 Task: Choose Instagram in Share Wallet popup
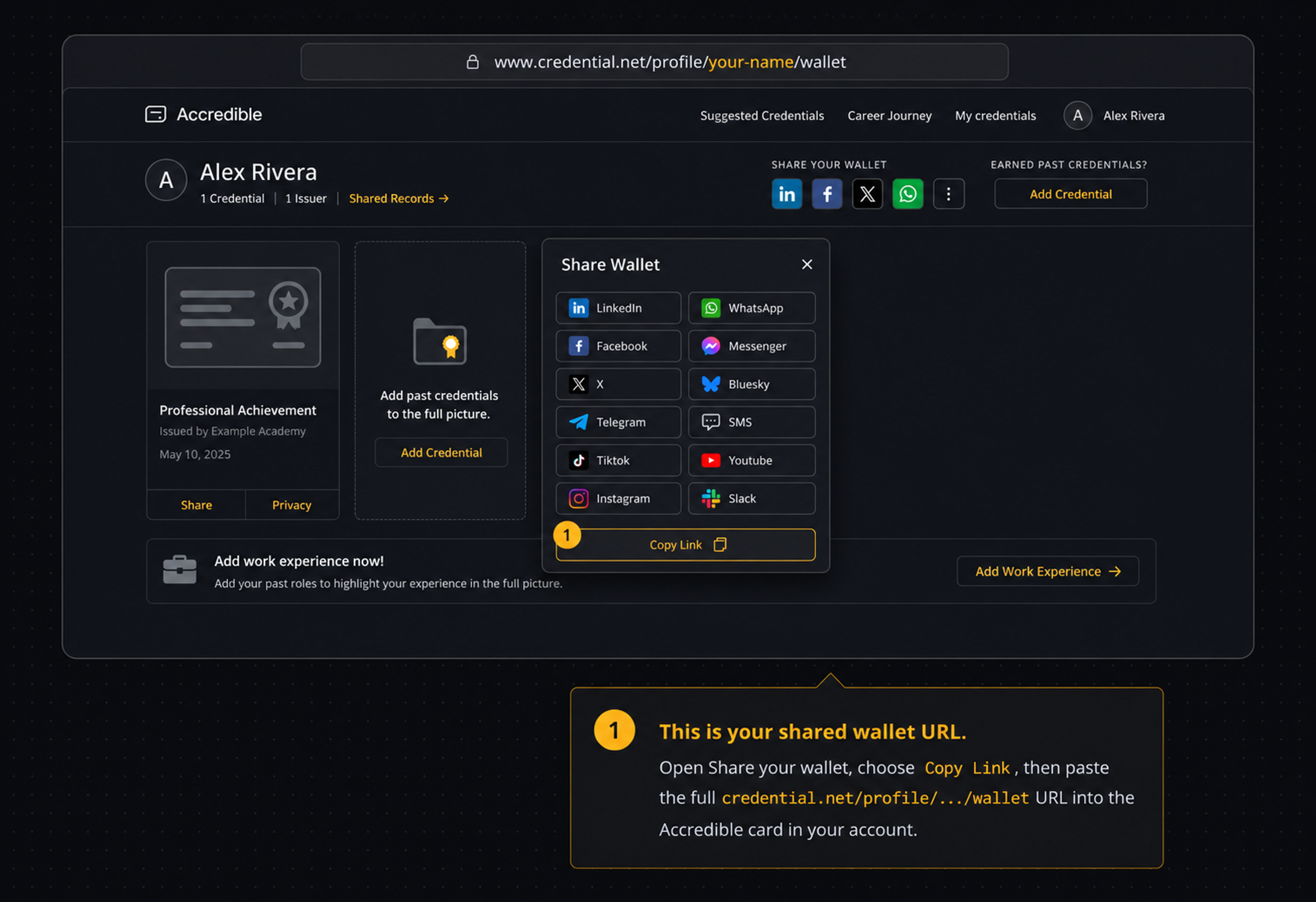click(618, 498)
